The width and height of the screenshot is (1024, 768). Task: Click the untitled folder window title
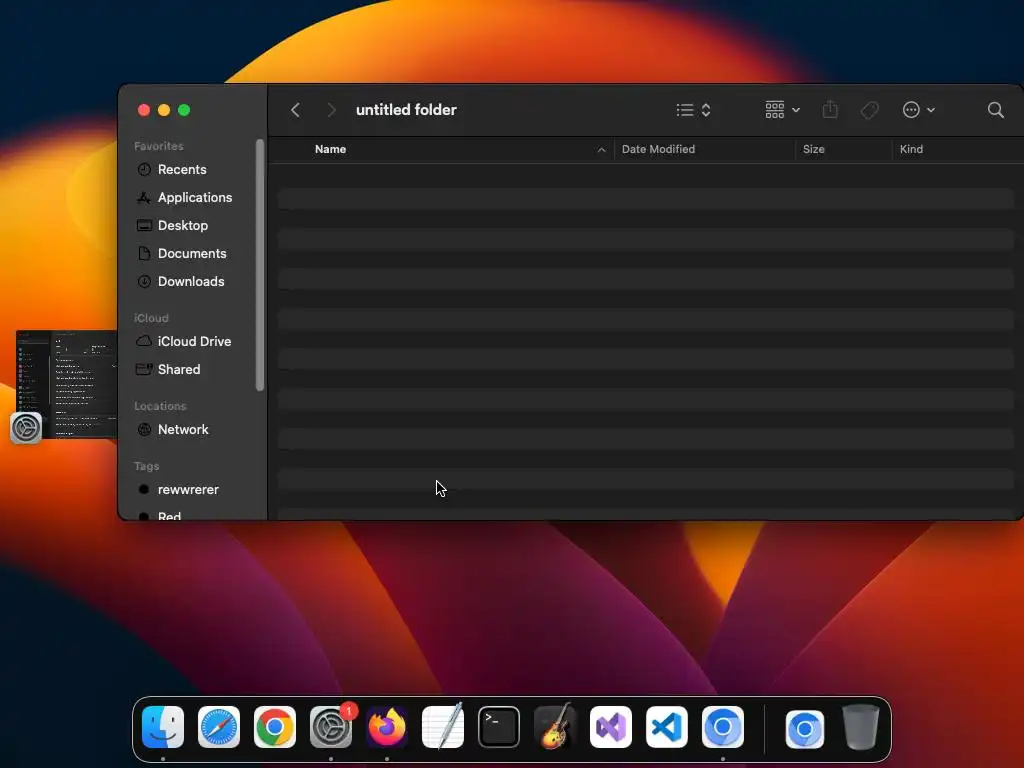click(x=406, y=110)
